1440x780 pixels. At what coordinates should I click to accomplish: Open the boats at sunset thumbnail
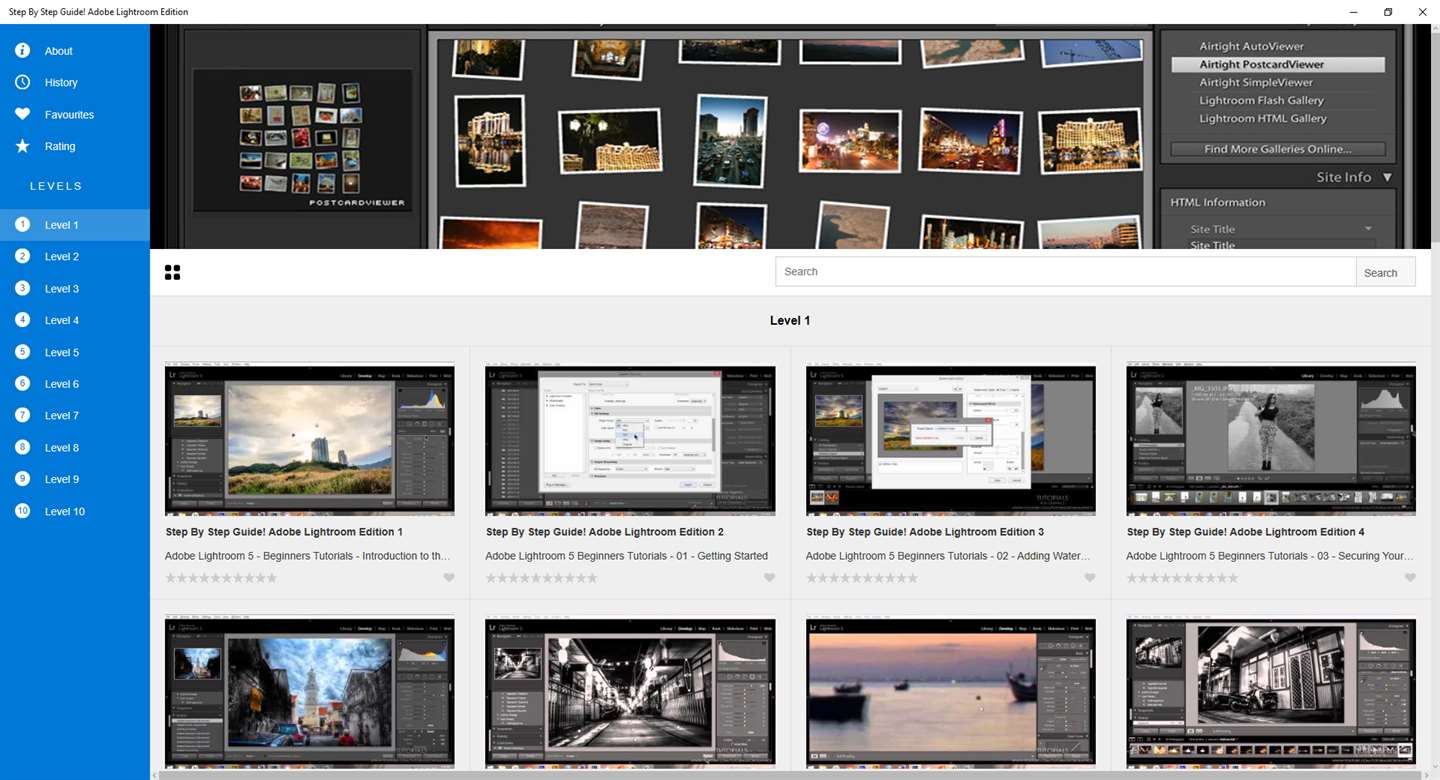(x=951, y=692)
